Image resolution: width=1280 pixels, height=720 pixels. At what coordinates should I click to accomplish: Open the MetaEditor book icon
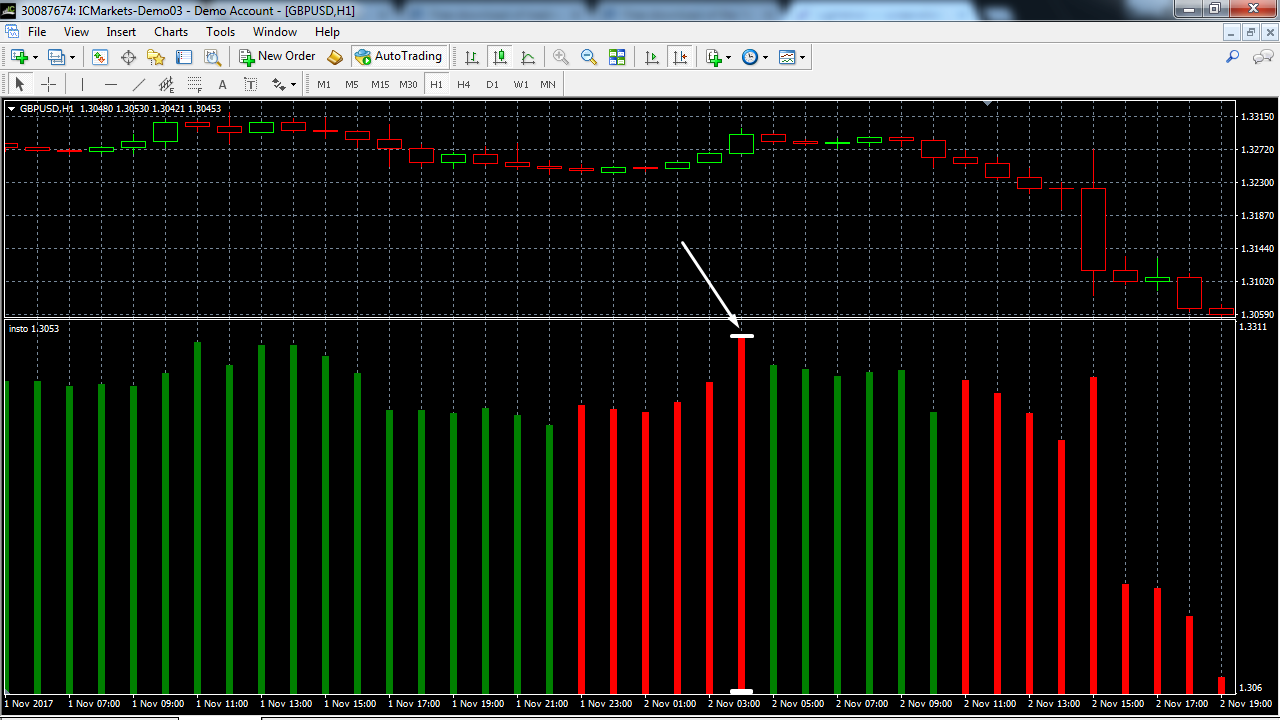[335, 57]
